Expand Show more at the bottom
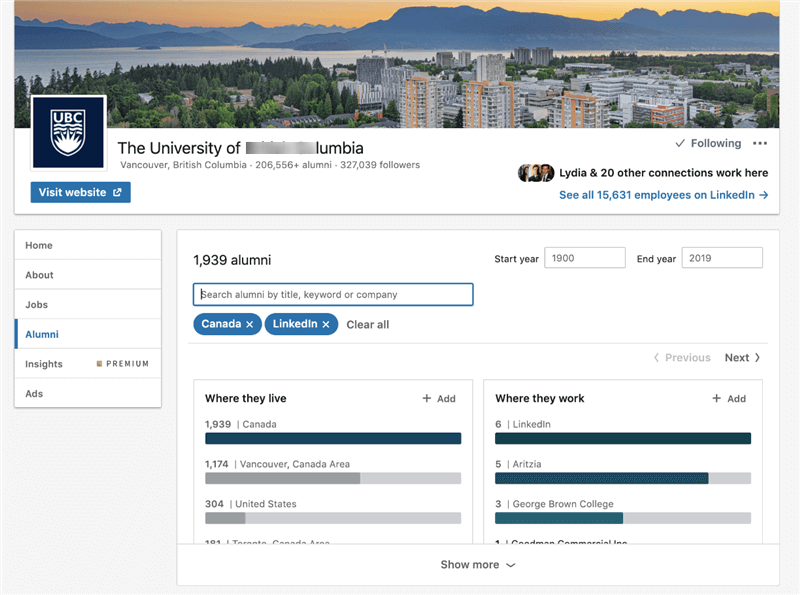This screenshot has width=800, height=595. pyautogui.click(x=478, y=564)
